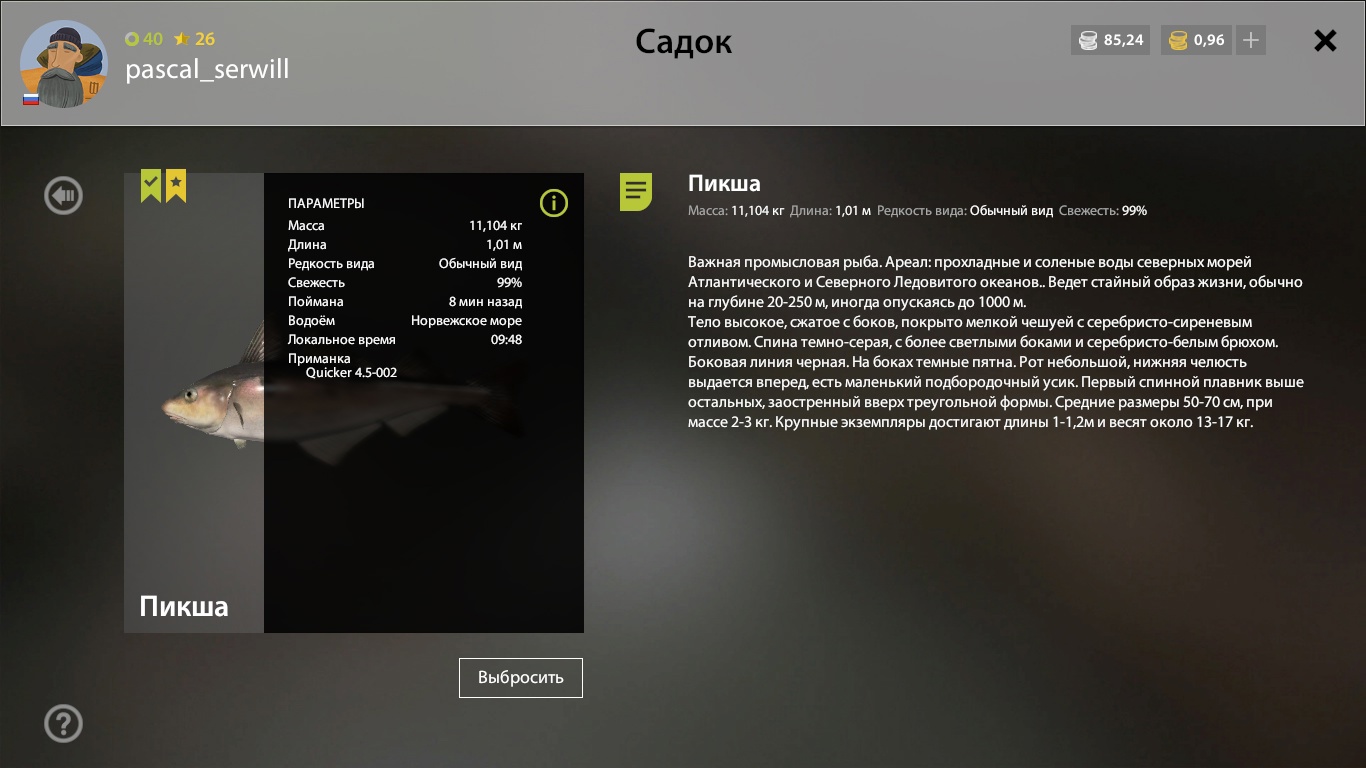Click the silver coins balance 85,24
This screenshot has width=1366, height=768.
1111,41
